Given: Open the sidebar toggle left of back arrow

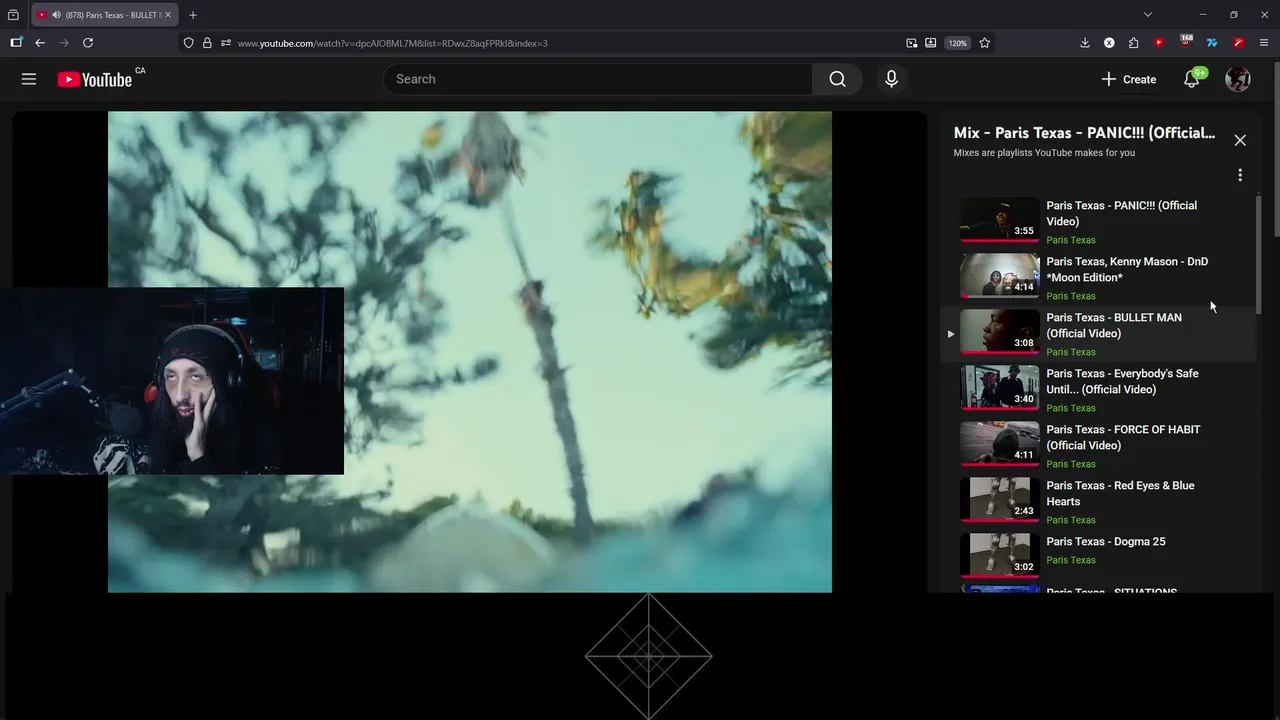Looking at the screenshot, I should [16, 43].
